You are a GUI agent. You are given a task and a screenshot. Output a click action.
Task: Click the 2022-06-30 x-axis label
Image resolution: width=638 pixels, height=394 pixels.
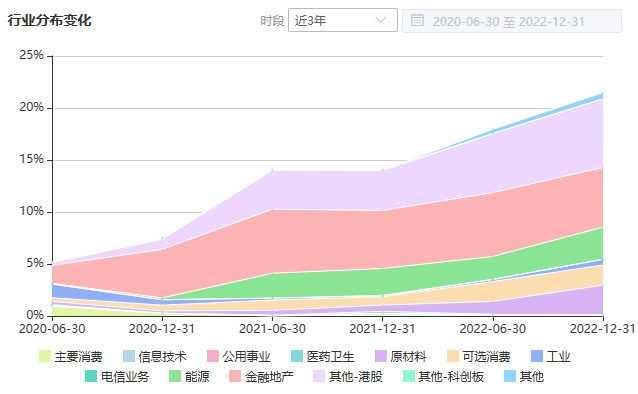[493, 328]
